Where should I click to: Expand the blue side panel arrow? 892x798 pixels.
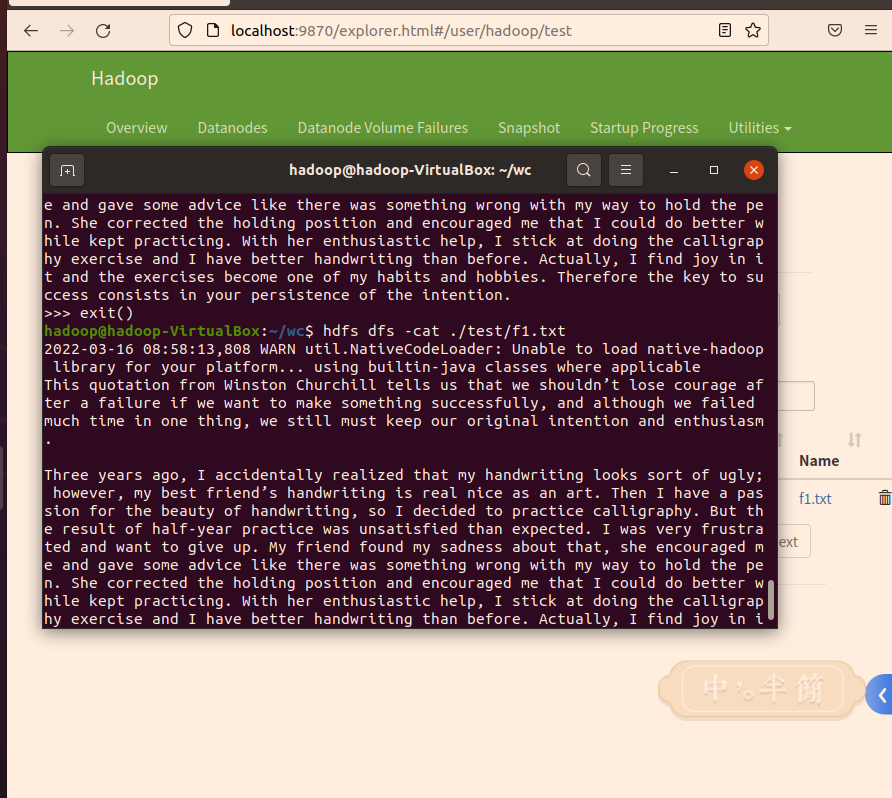[881, 695]
